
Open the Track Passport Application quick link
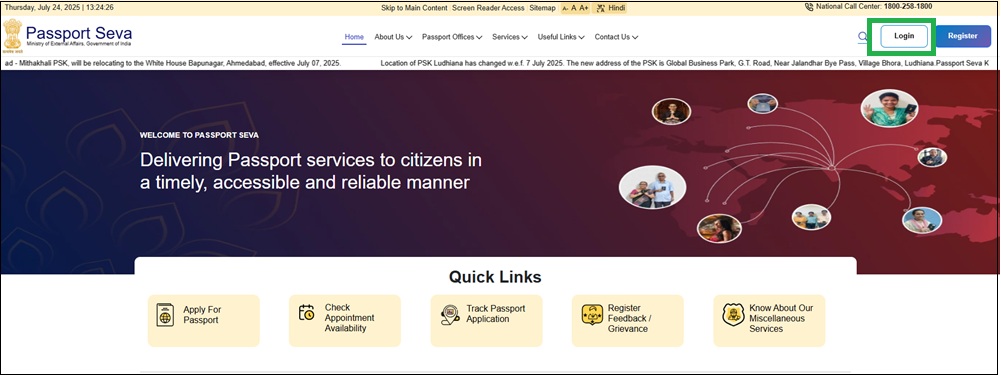coord(486,320)
